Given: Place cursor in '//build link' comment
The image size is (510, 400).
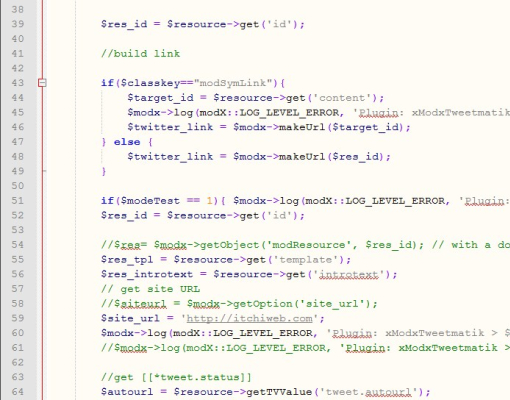Looking at the screenshot, I should (140, 54).
